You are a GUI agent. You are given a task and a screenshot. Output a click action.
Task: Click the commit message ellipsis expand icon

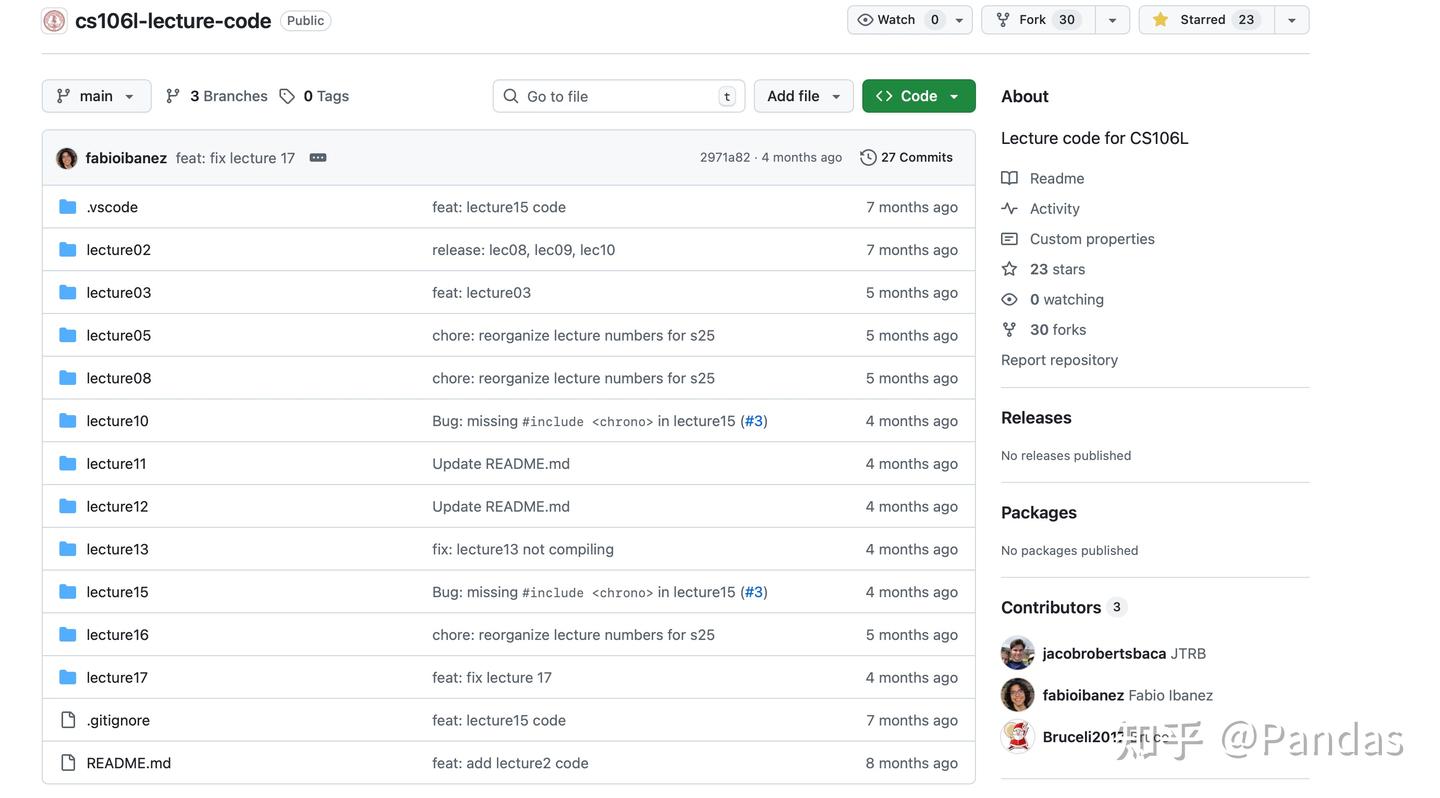318,157
